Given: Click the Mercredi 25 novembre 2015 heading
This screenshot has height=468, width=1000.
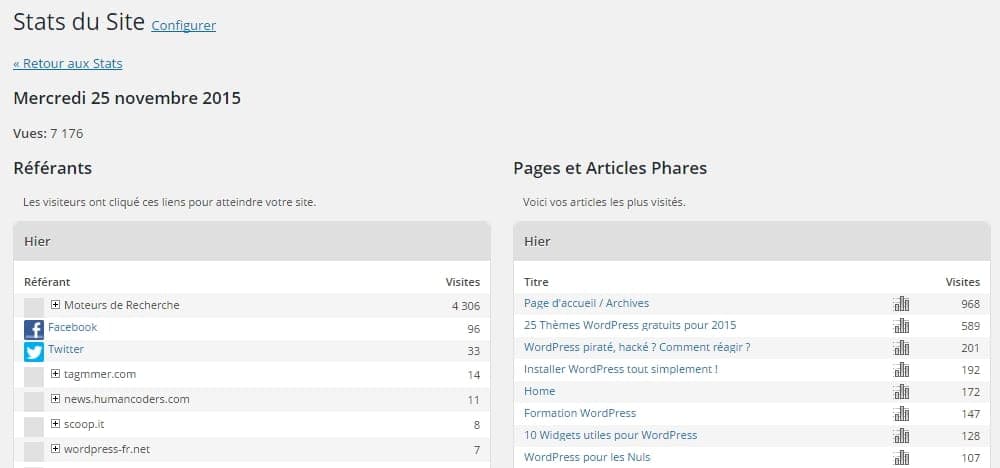Looking at the screenshot, I should click(127, 99).
